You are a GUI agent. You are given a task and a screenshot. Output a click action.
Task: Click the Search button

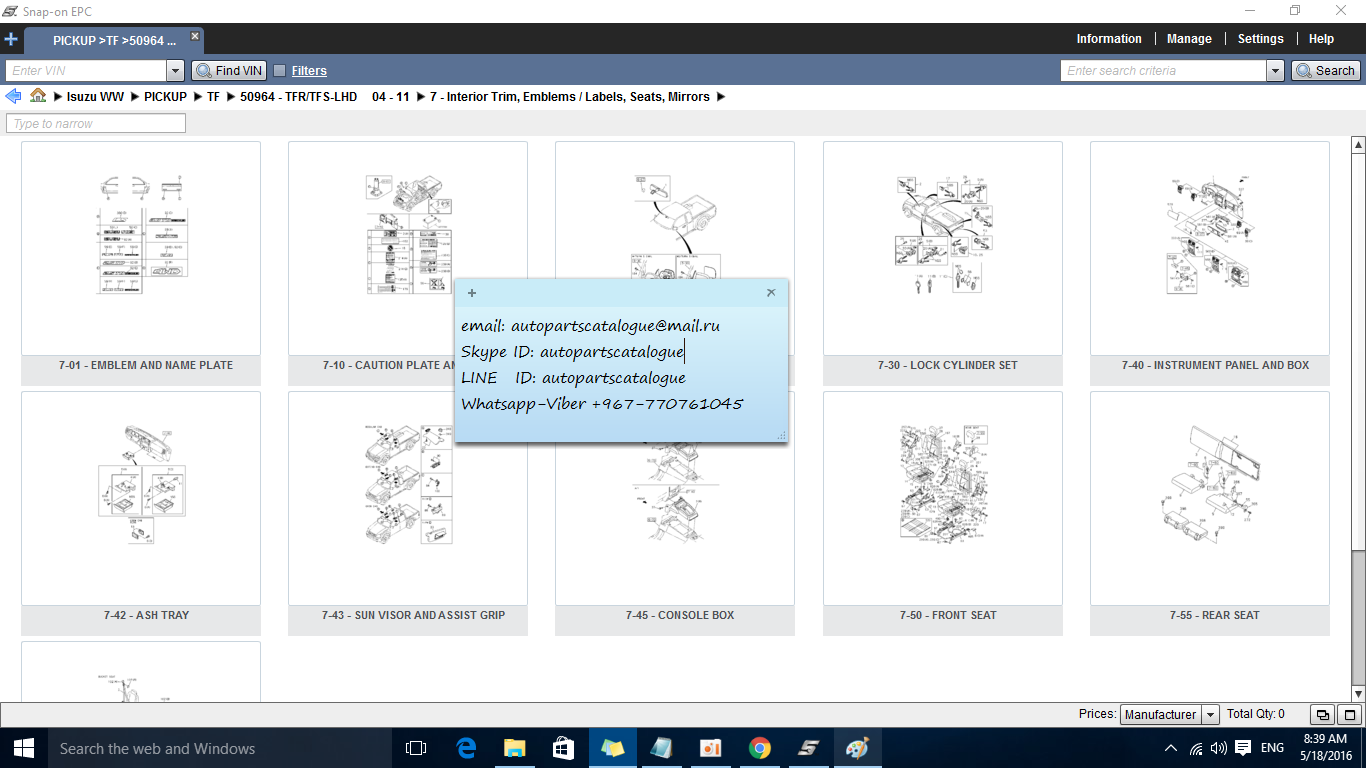(1325, 71)
